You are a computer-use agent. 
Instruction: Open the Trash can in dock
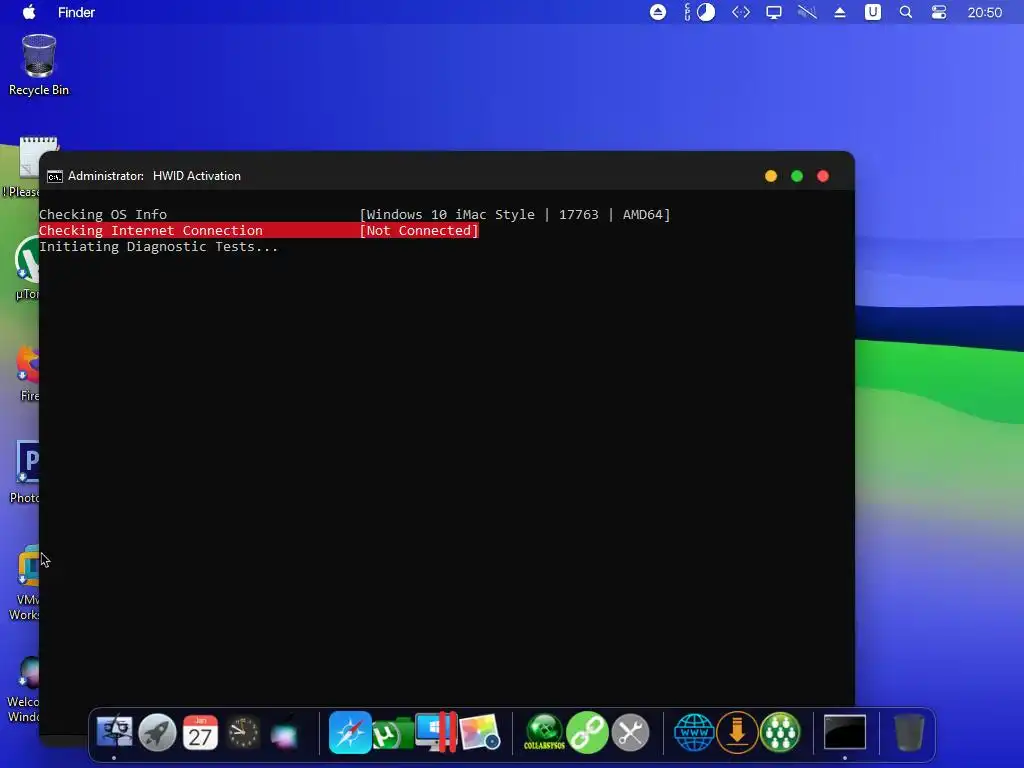pyautogui.click(x=908, y=732)
